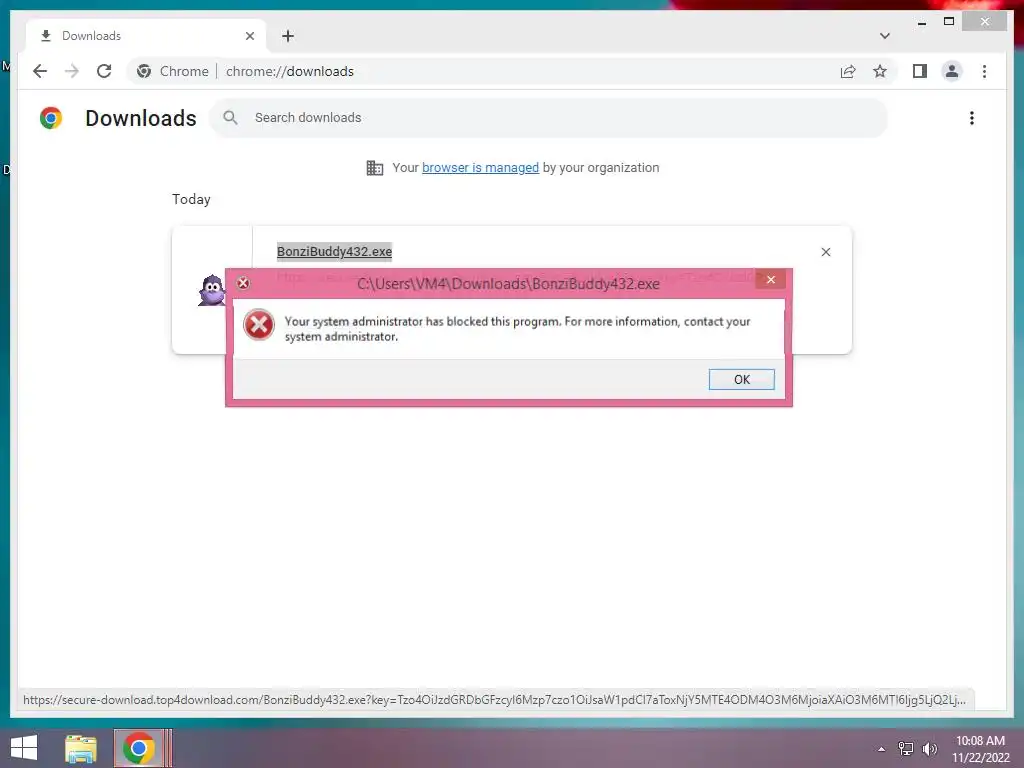Open the 'browser is managed' link

point(480,168)
